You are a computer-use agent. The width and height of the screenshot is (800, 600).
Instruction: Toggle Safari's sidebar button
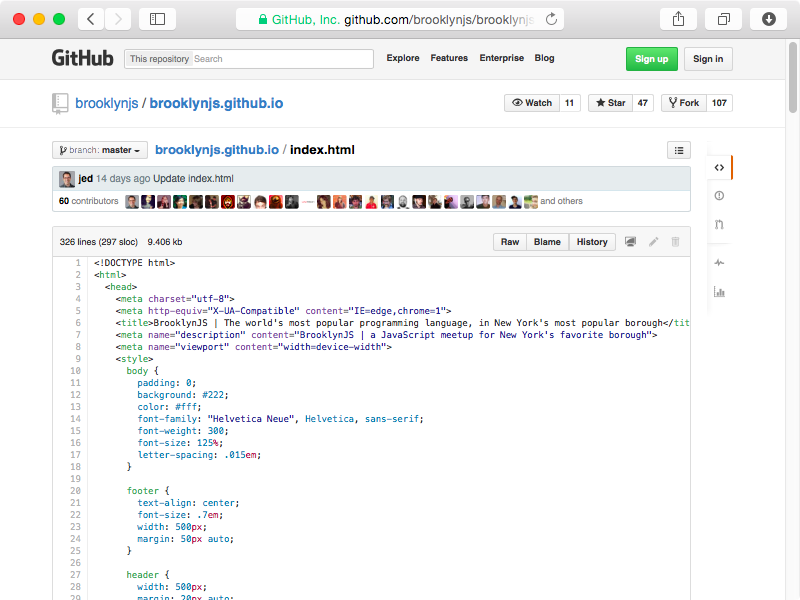(157, 19)
